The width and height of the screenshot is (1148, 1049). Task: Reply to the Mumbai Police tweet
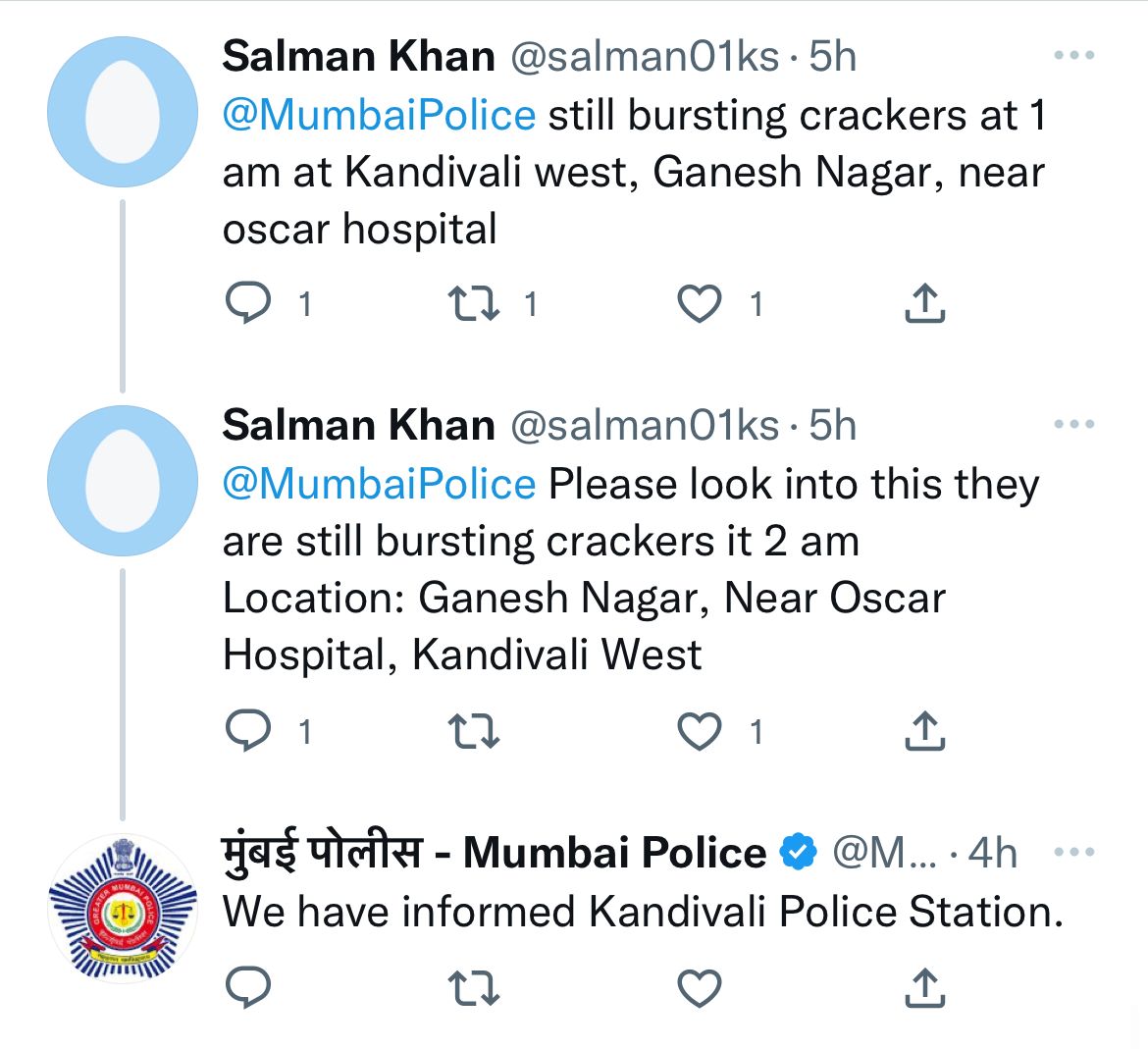tap(248, 987)
